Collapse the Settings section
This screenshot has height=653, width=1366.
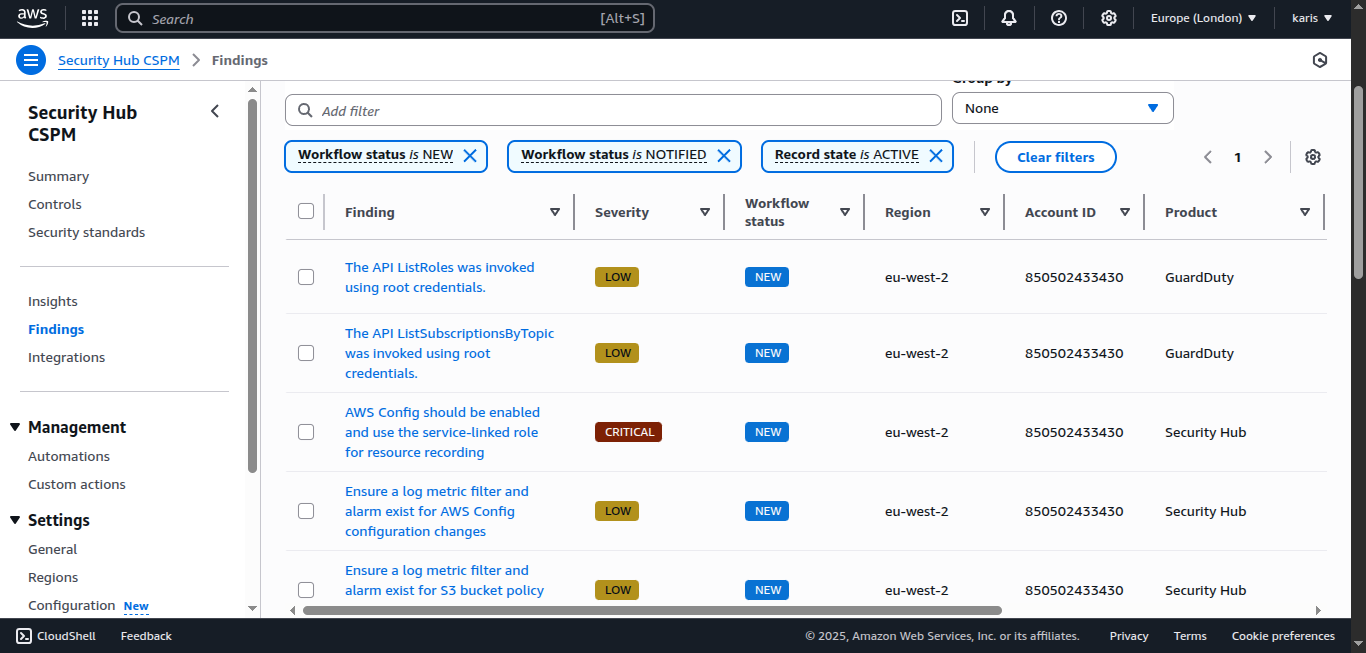pyautogui.click(x=15, y=520)
